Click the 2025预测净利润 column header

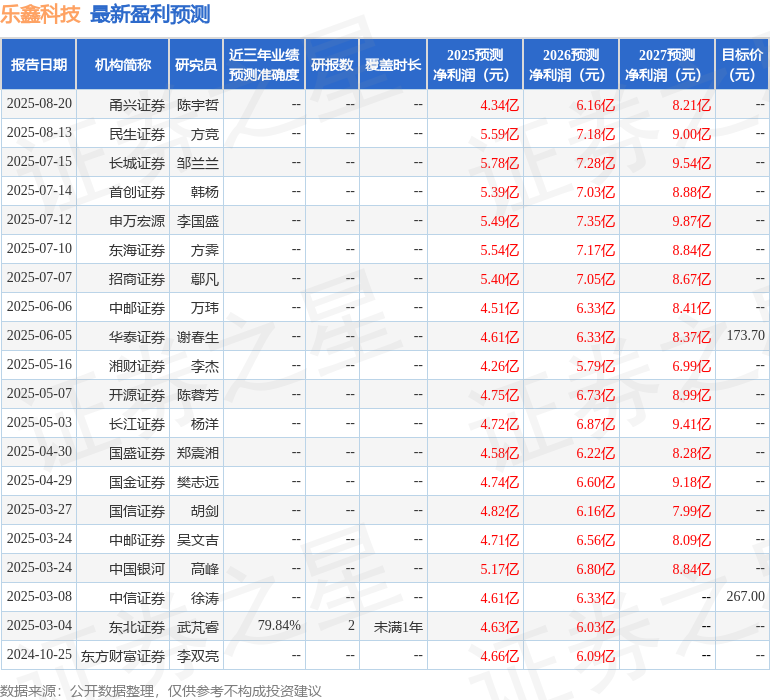click(475, 64)
